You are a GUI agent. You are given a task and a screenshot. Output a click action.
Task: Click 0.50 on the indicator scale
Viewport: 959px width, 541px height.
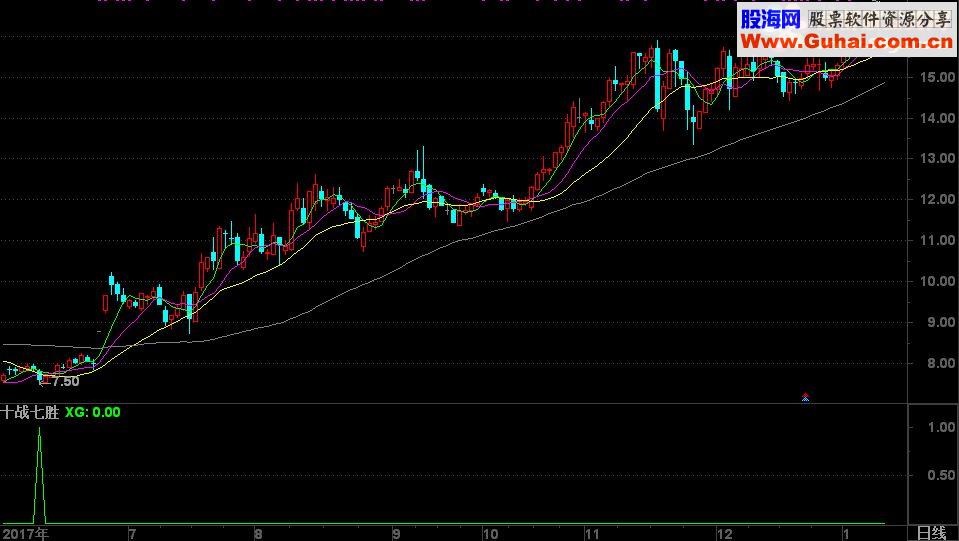tap(942, 475)
